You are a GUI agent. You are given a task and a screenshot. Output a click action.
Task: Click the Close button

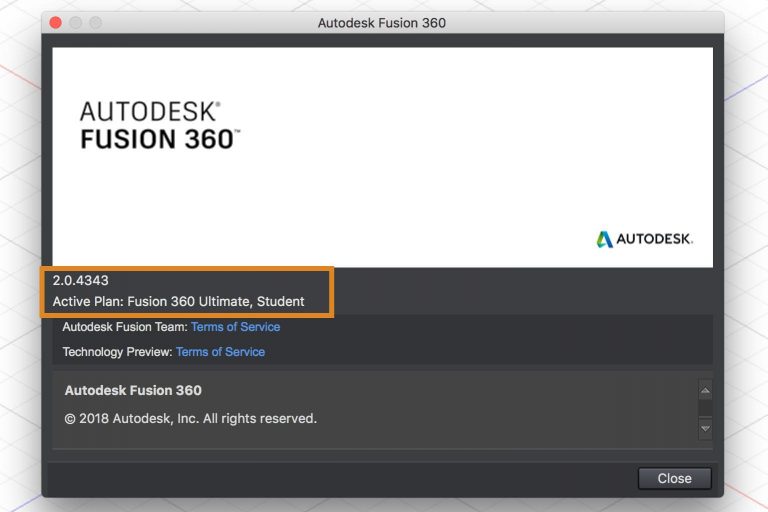coord(674,478)
